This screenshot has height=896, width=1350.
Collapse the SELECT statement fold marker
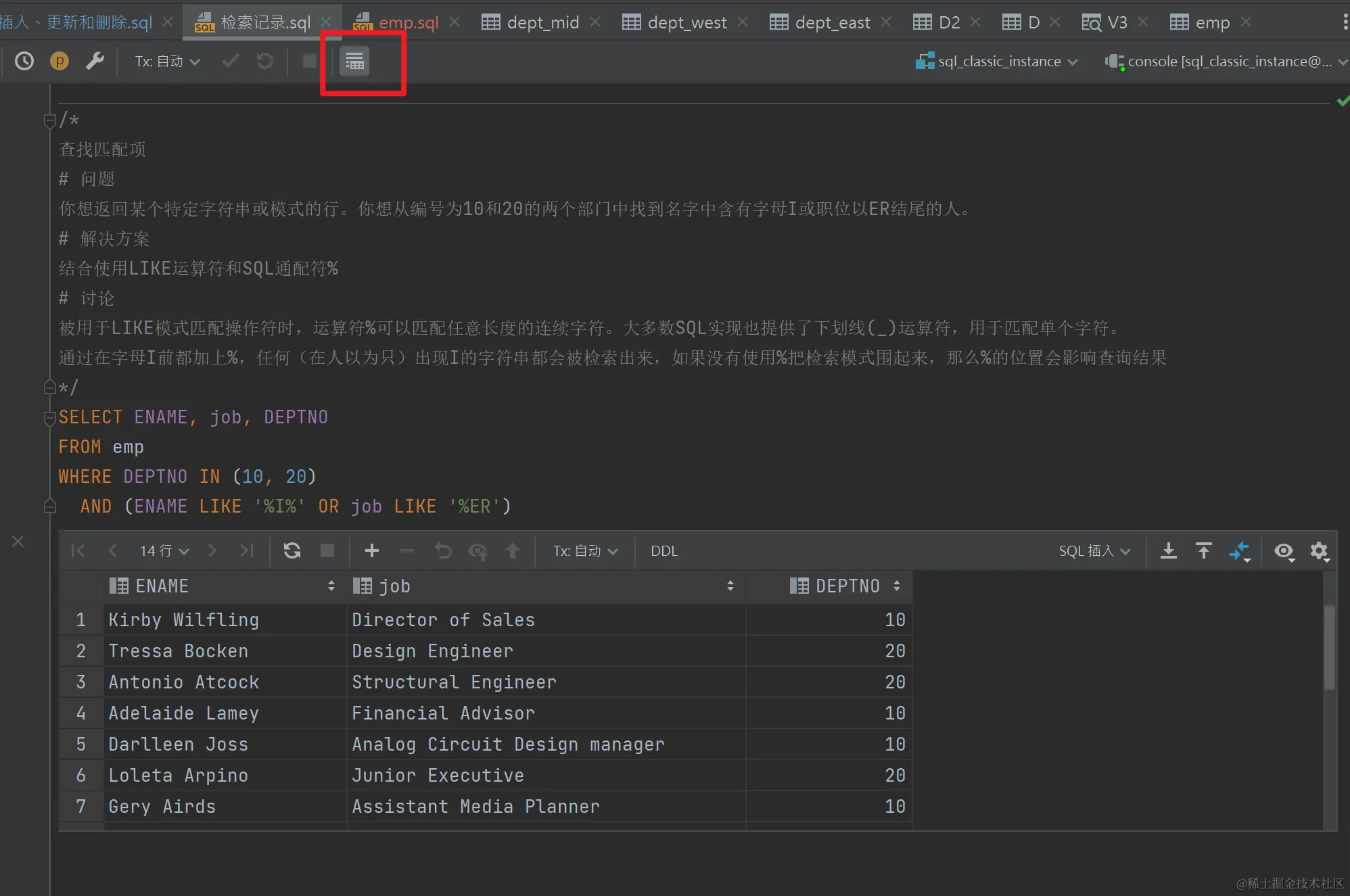pyautogui.click(x=49, y=418)
